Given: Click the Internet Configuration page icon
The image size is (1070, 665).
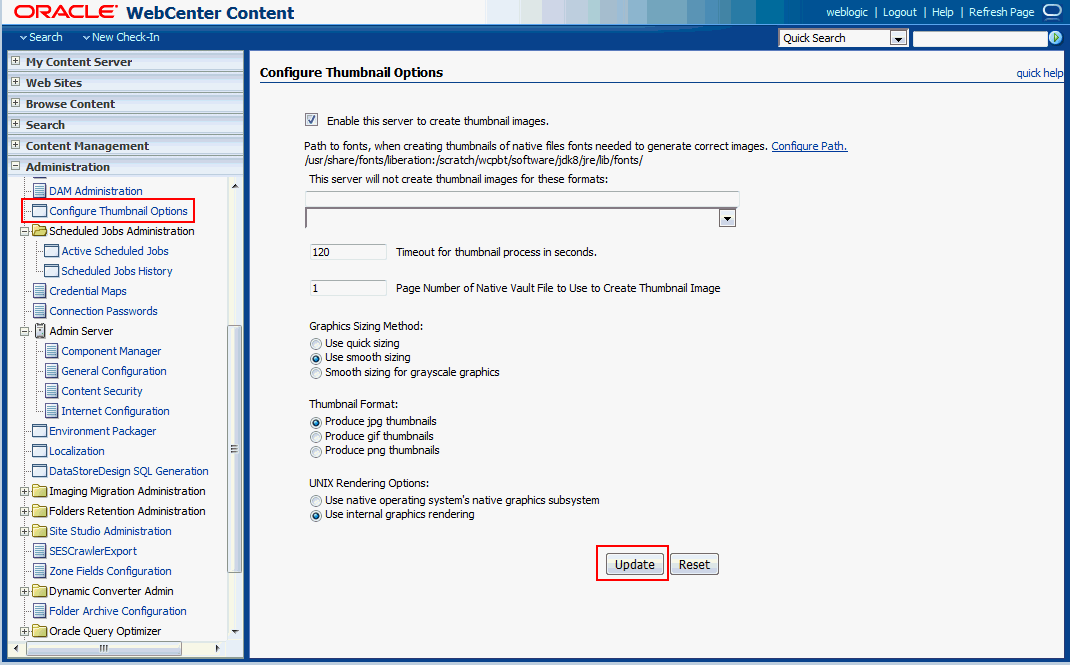Looking at the screenshot, I should point(52,411).
